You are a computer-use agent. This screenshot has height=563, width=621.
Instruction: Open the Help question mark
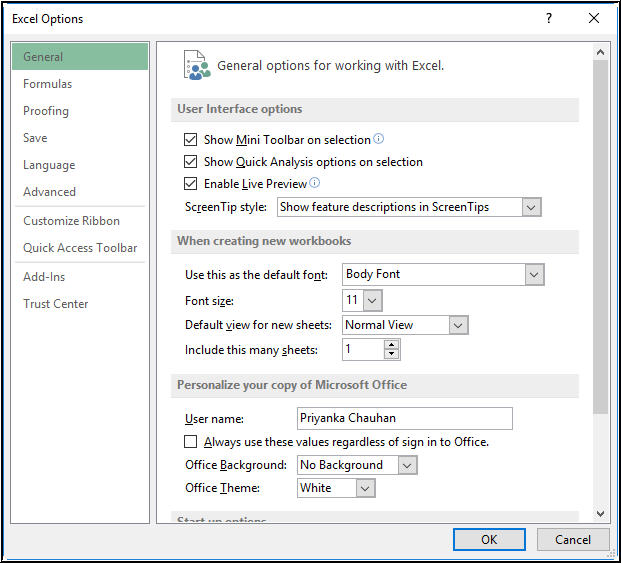tap(549, 18)
